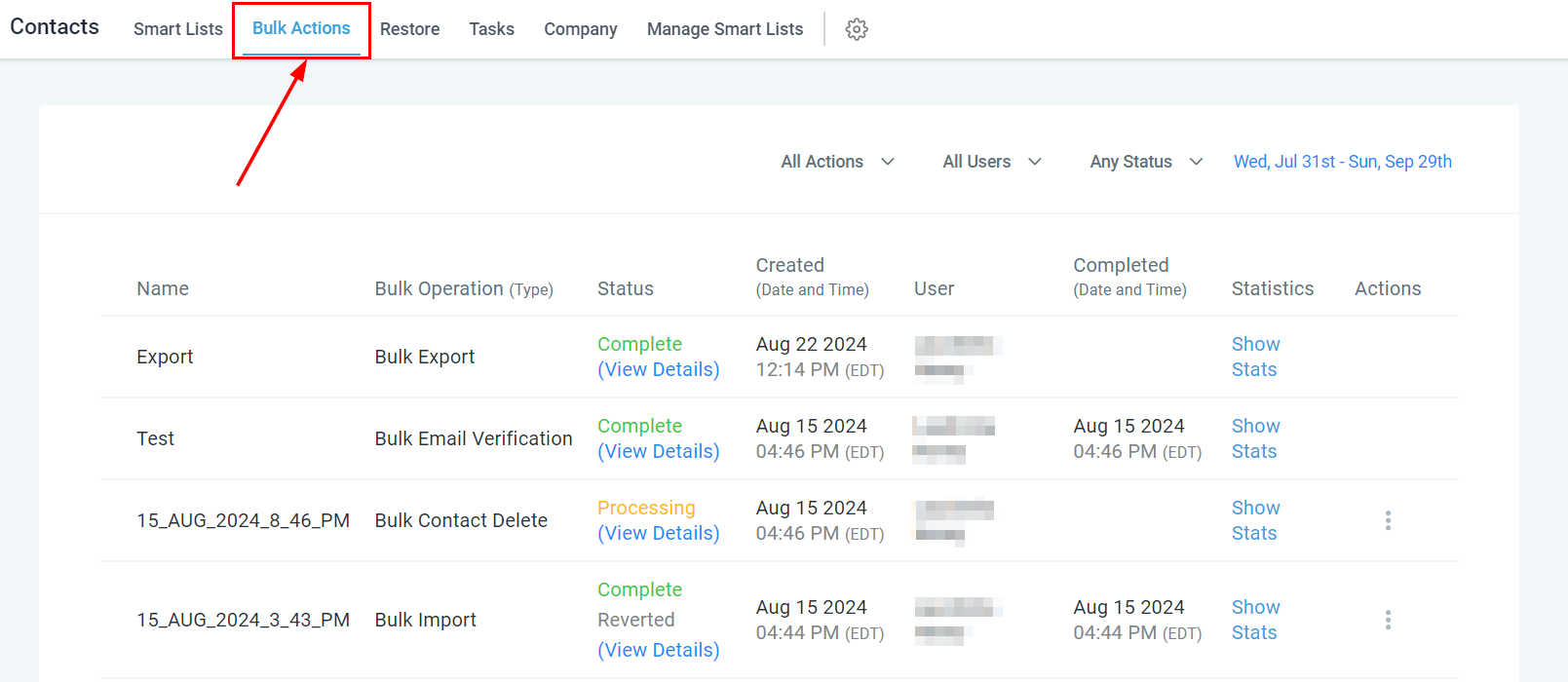Open actions menu for Bulk Import row
This screenshot has width=1568, height=682.
1388,620
